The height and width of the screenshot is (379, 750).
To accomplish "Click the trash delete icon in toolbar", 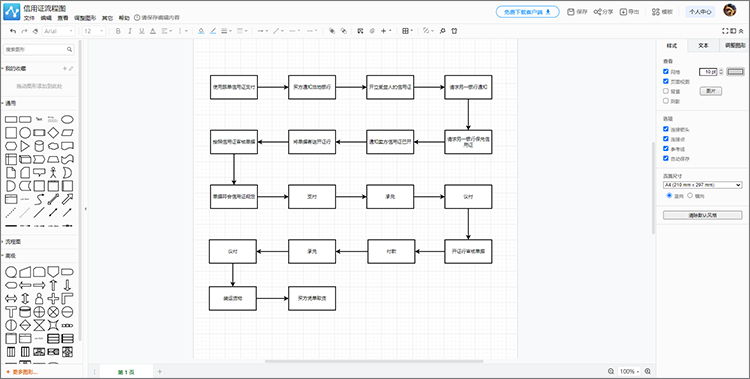I will (454, 31).
